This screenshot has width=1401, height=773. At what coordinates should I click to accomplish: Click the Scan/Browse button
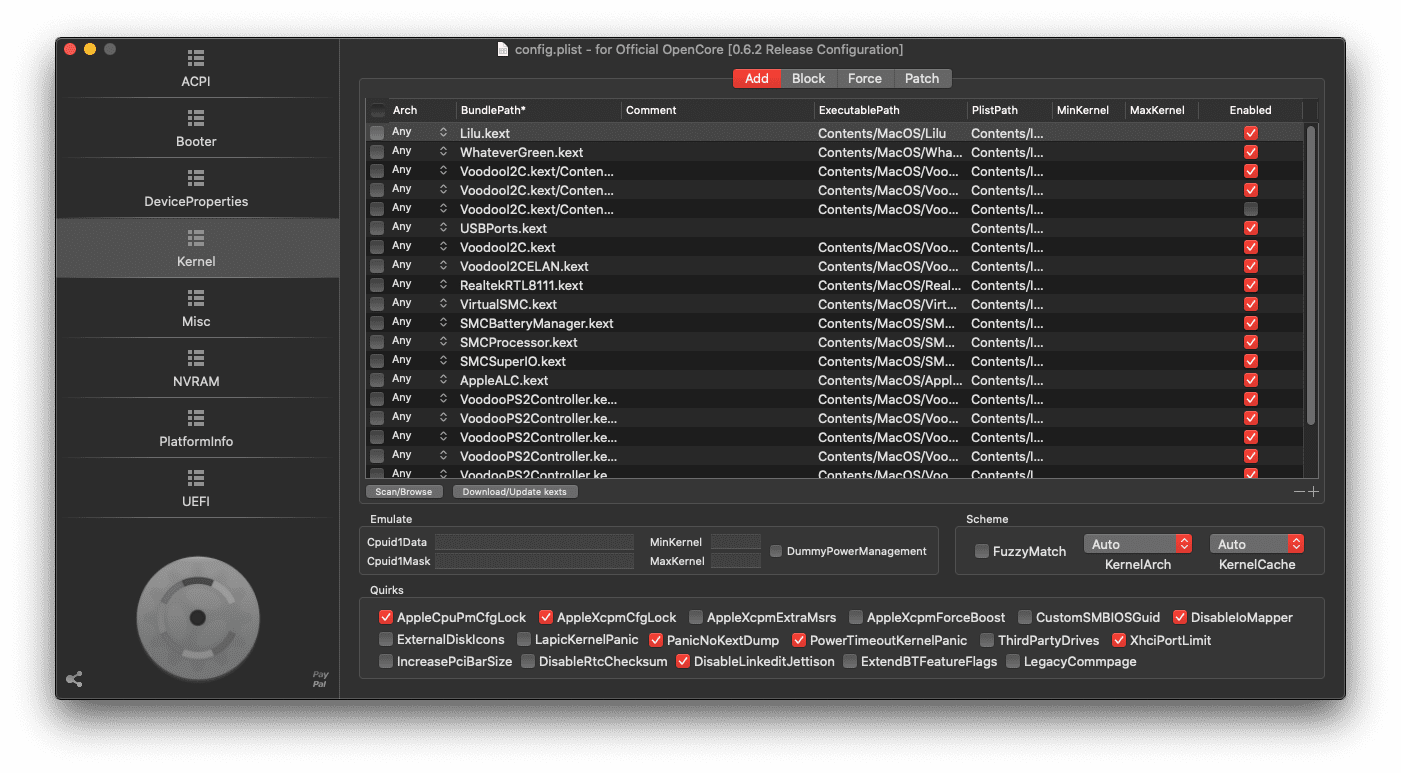point(404,491)
